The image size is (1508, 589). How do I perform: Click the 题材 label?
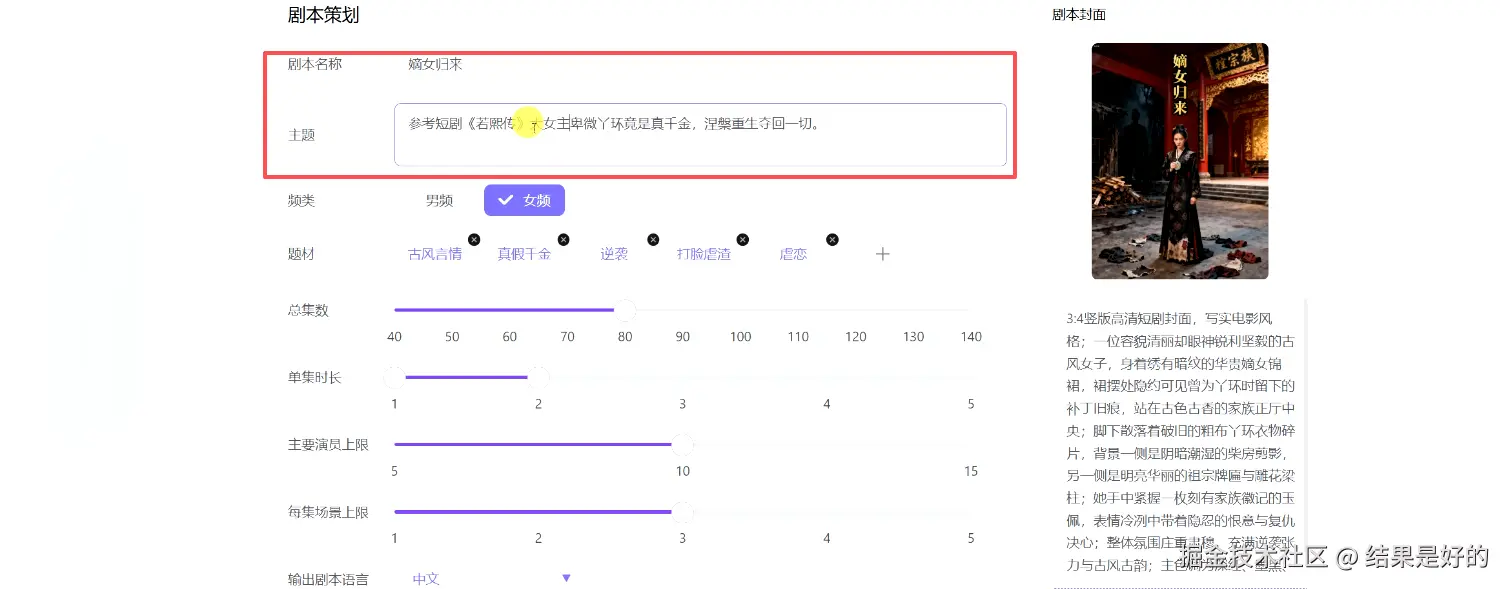[301, 254]
